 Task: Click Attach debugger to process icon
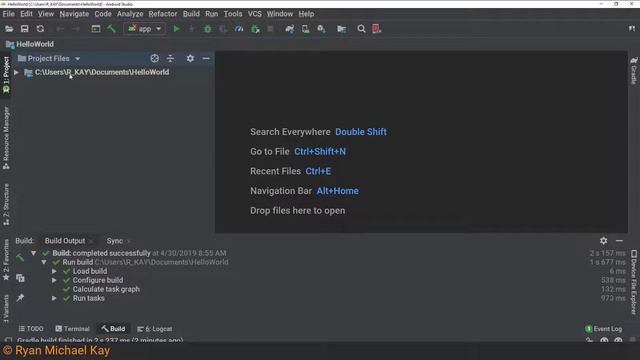tap(255, 29)
